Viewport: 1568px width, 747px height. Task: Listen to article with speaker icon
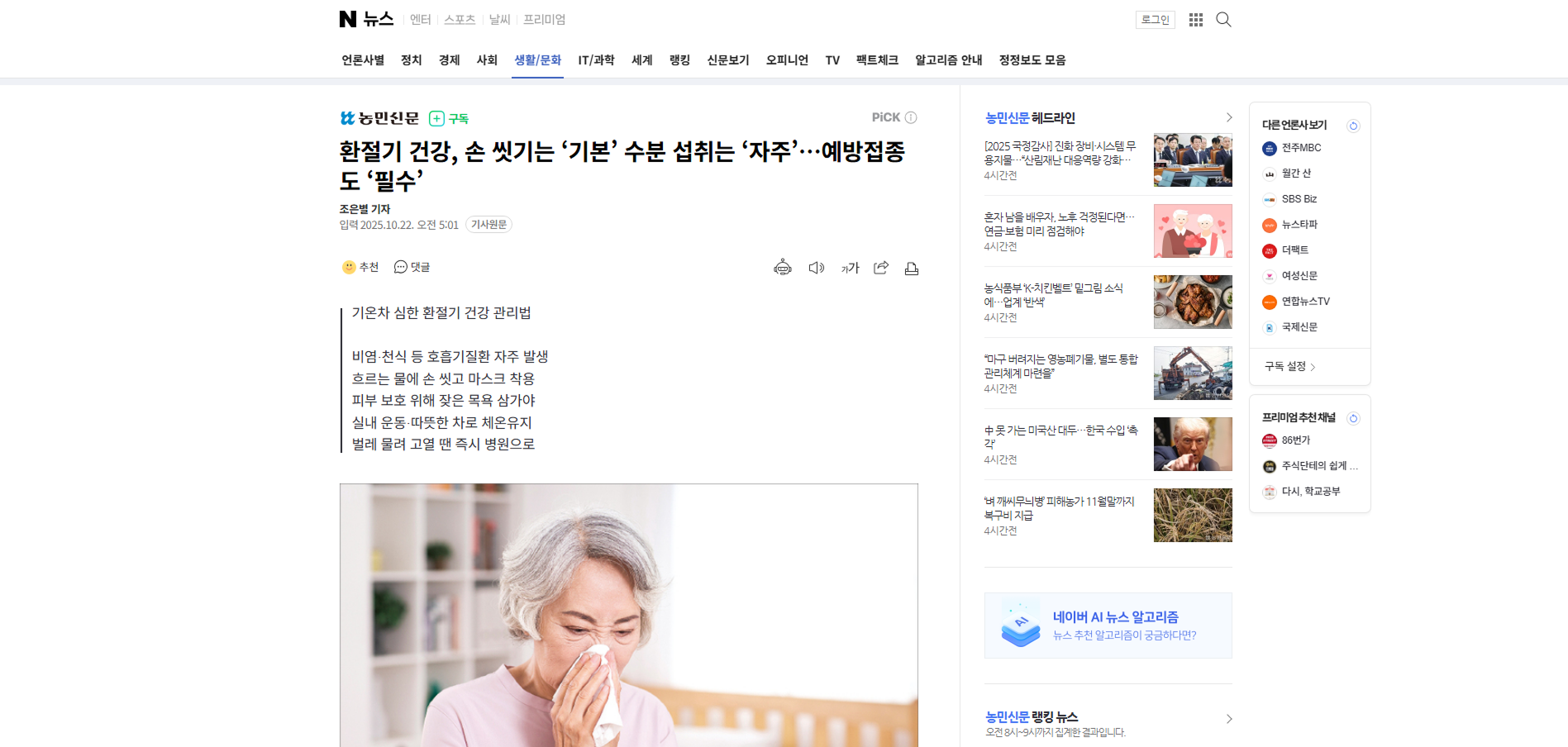816,268
